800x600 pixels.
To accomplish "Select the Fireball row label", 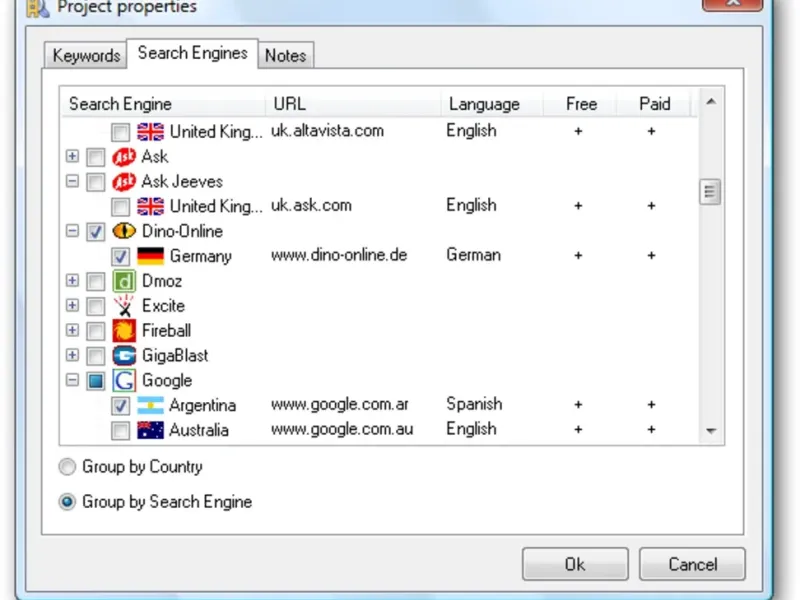I will pyautogui.click(x=166, y=331).
